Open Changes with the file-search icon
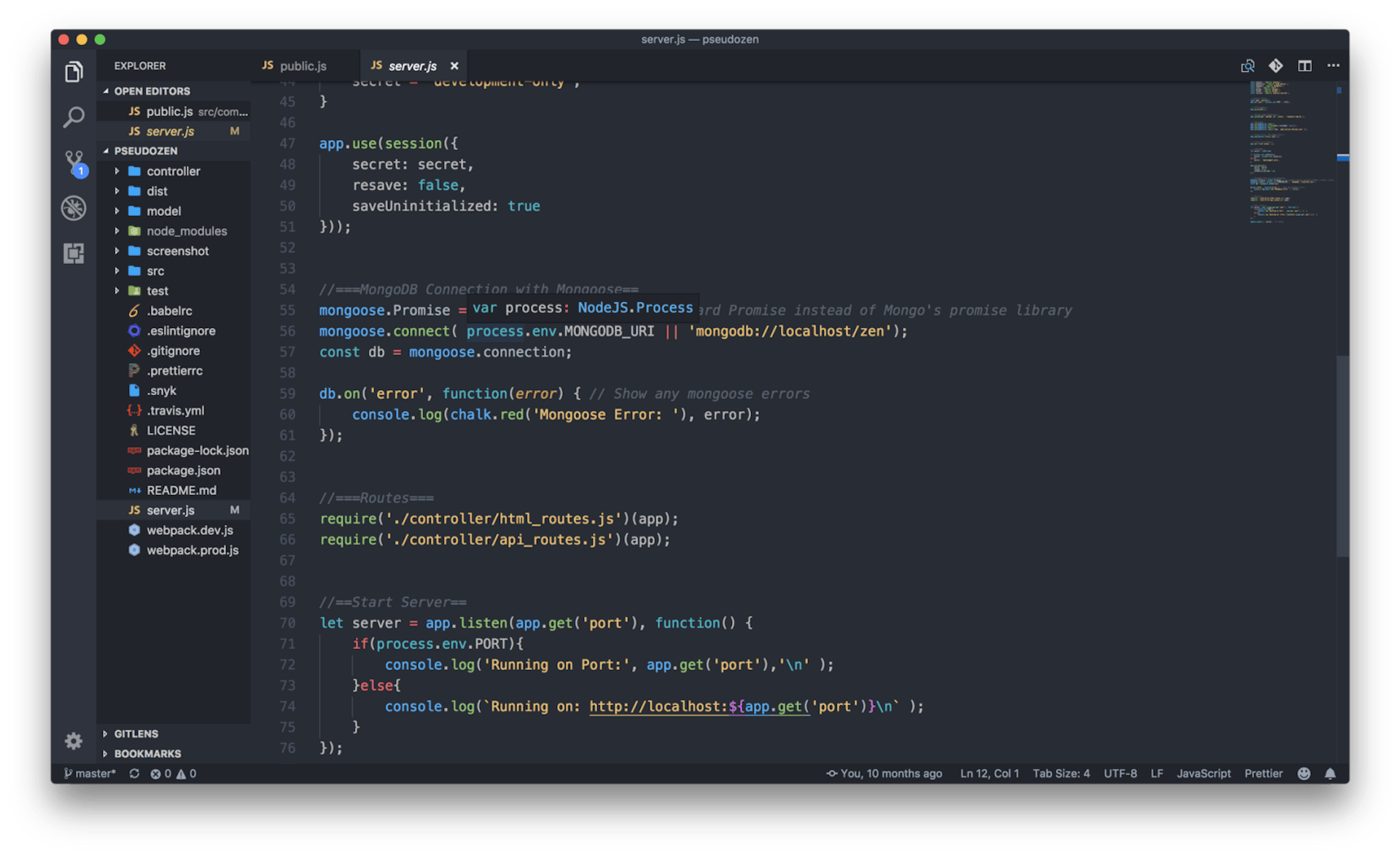This screenshot has width=1400, height=856. click(x=1248, y=66)
